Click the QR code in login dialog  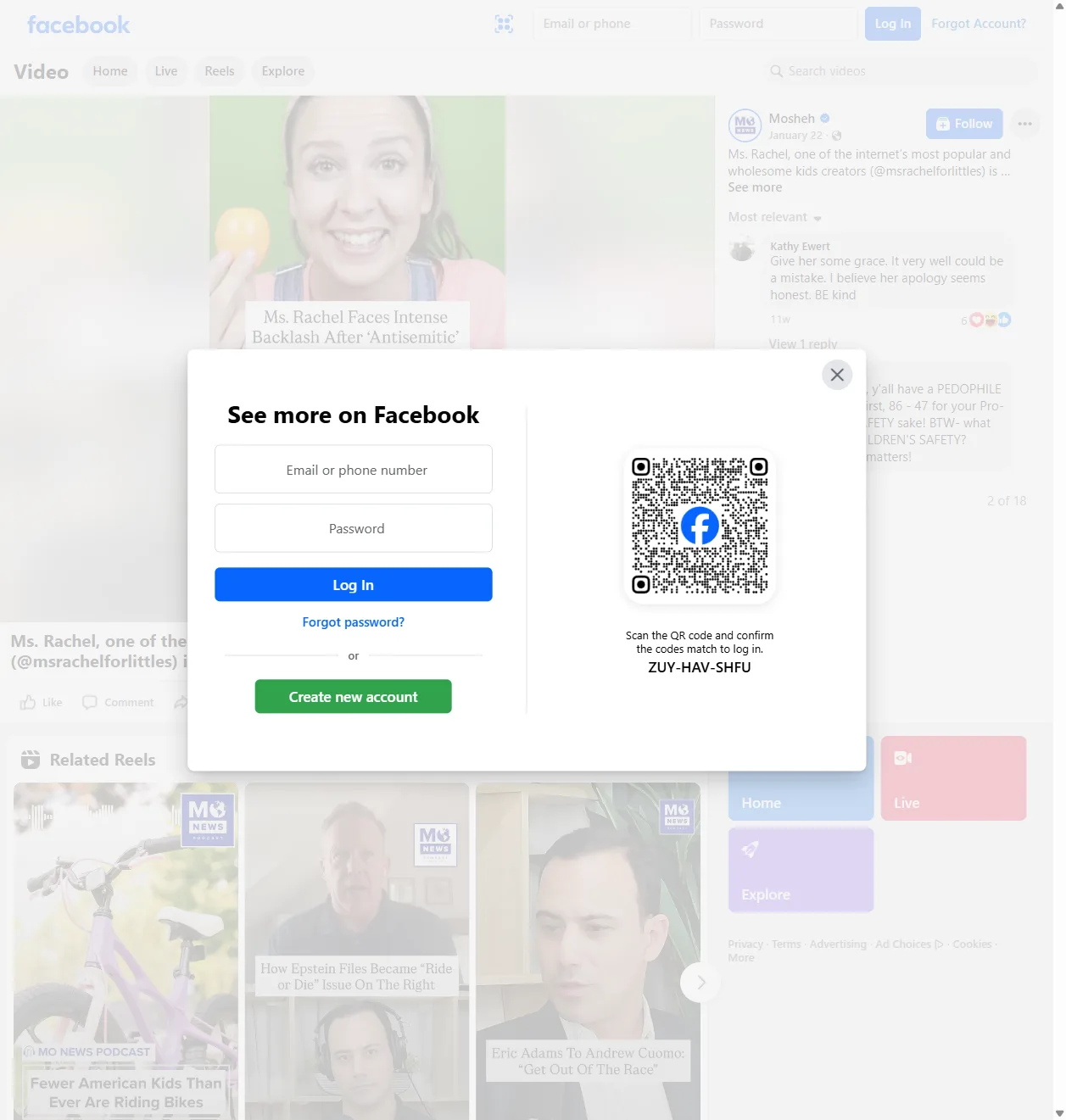coord(700,526)
